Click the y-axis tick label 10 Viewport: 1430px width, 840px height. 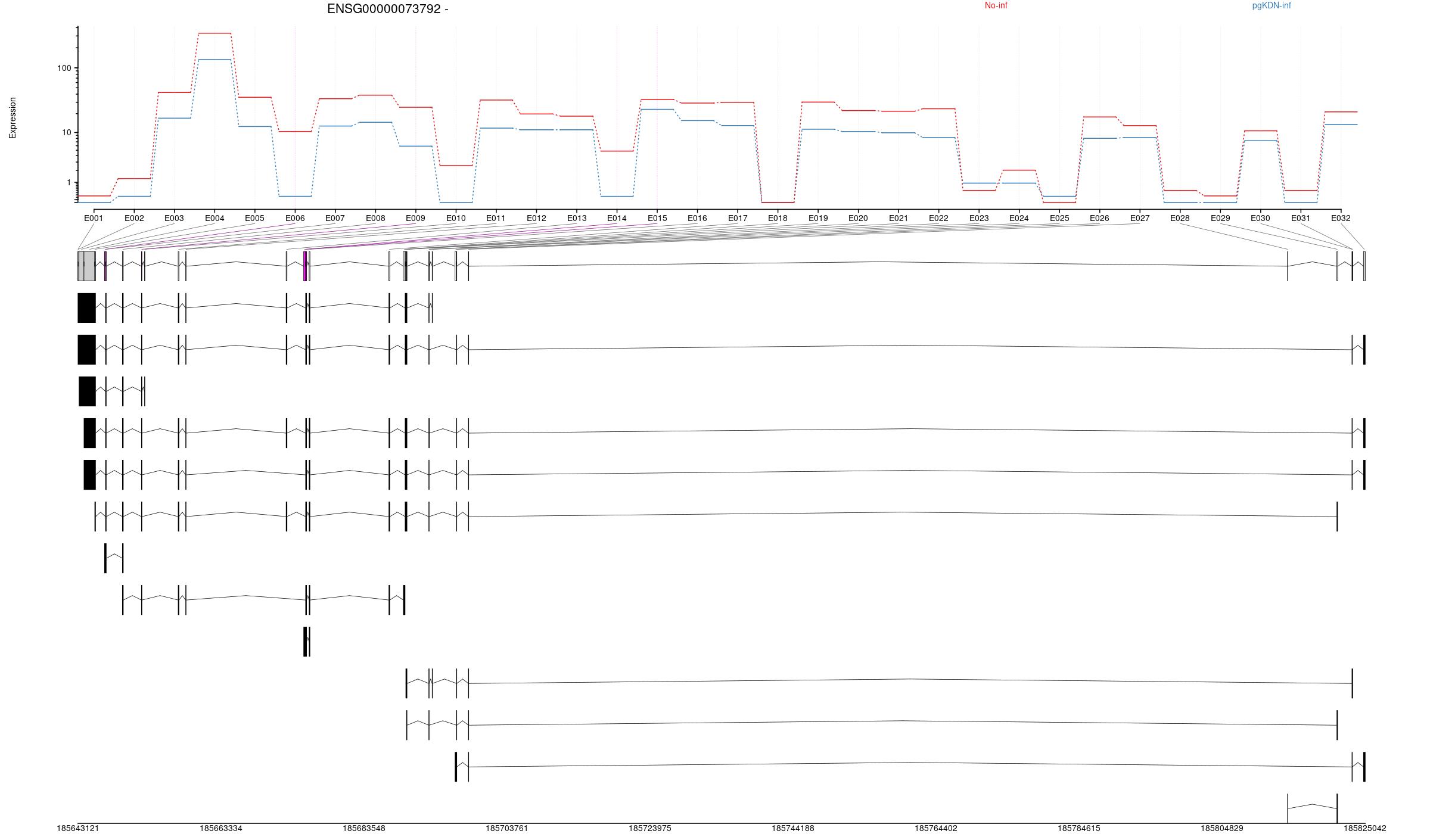[x=67, y=132]
